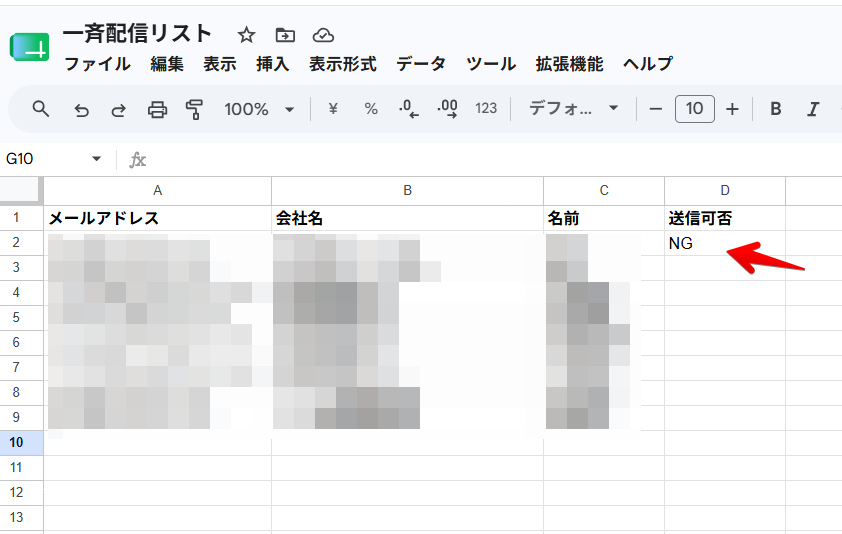The width and height of the screenshot is (842, 534).
Task: Toggle bold formatting
Action: [x=775, y=109]
